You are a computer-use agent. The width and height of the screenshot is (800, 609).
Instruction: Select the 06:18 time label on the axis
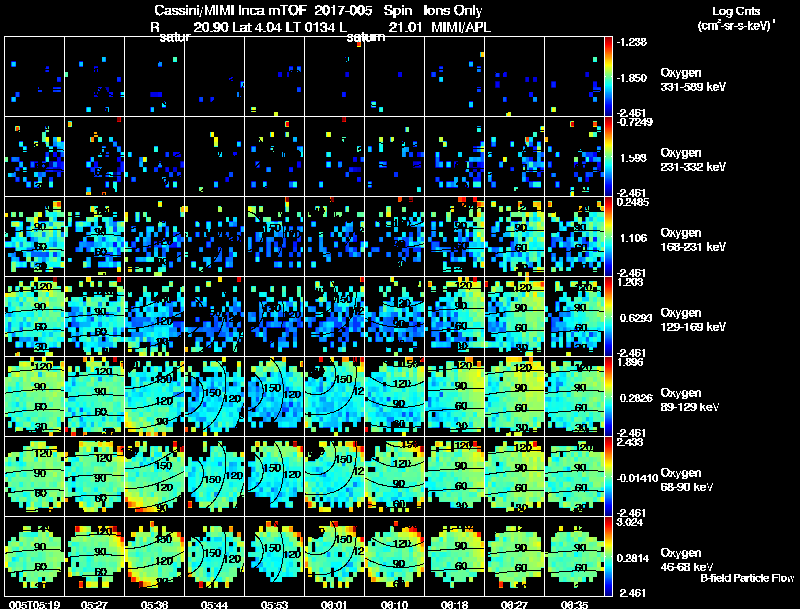[x=454, y=604]
